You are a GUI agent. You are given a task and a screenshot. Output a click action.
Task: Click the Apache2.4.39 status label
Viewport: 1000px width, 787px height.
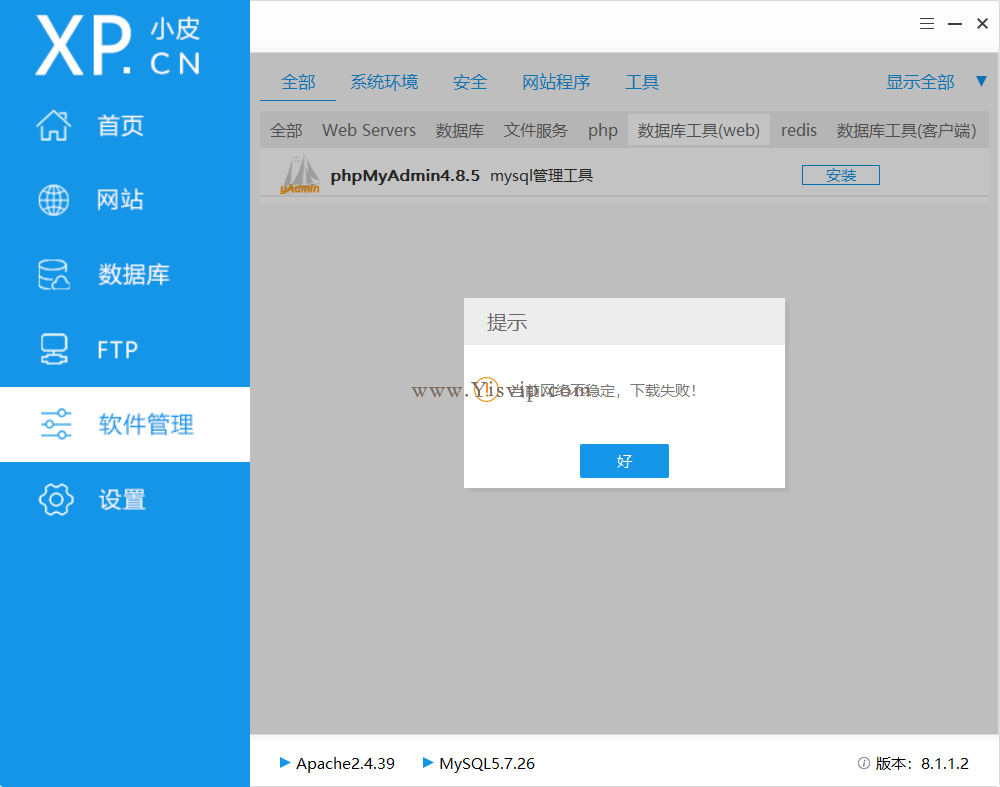[345, 763]
